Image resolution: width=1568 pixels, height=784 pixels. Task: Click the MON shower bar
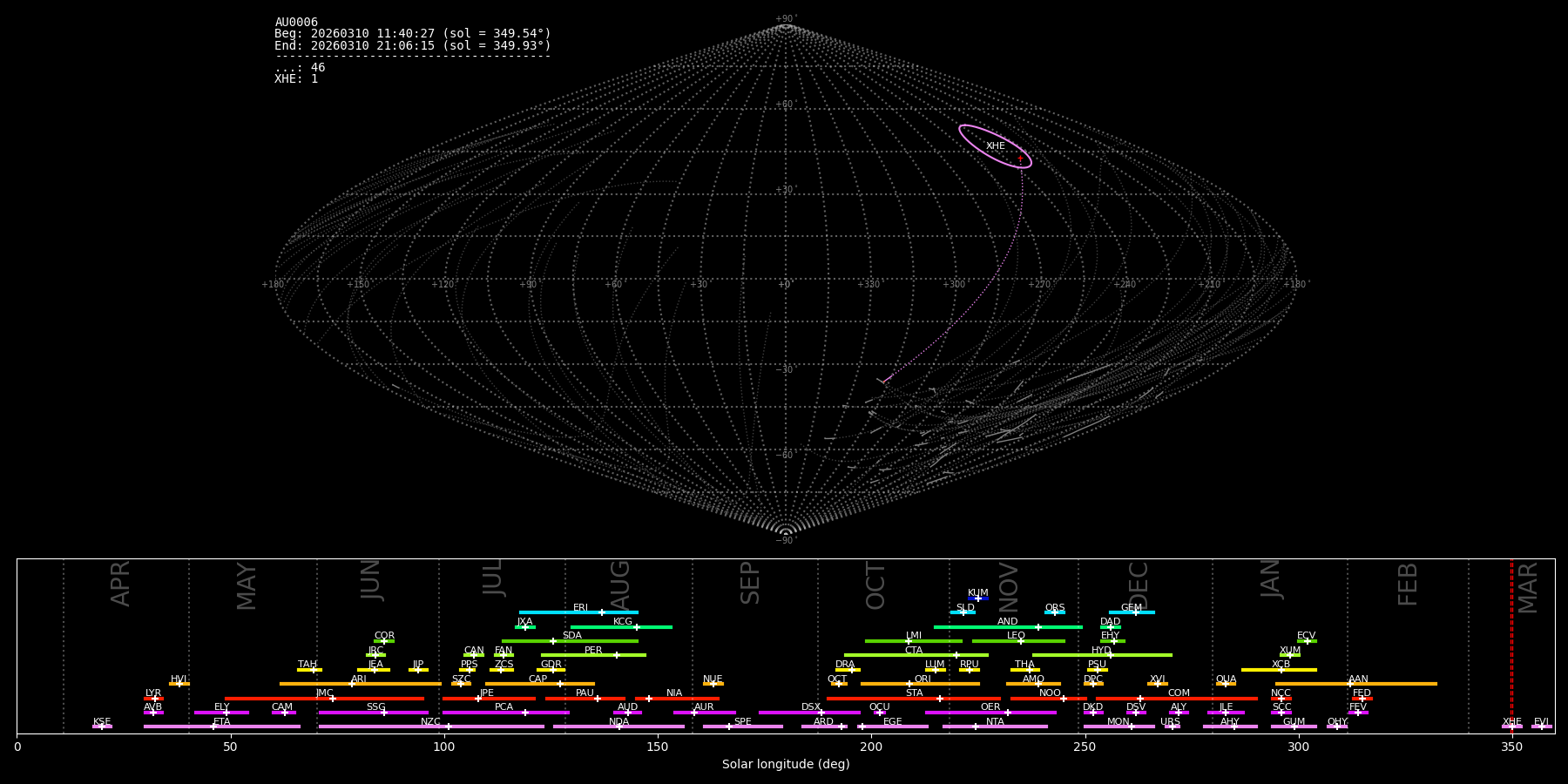1119,727
